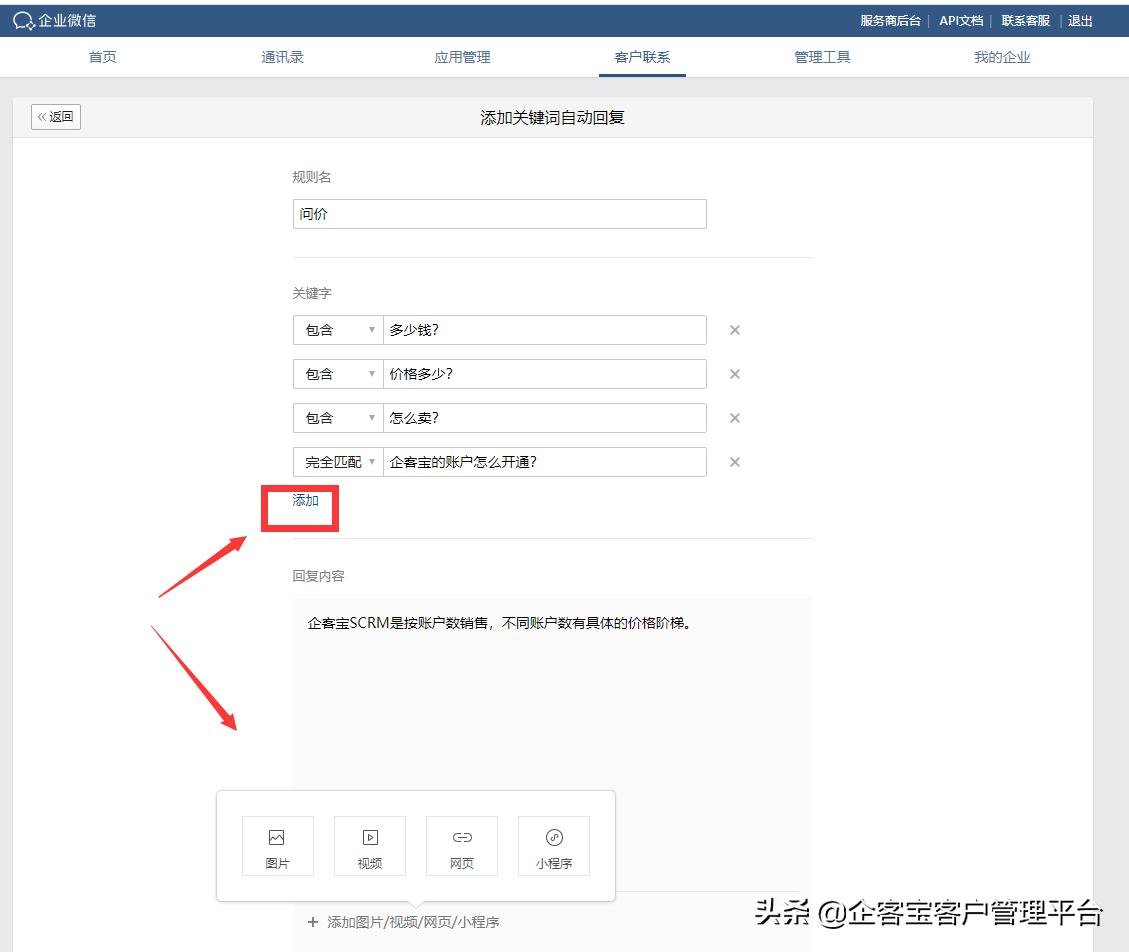Delete the 企客宝的账户怎么开通? keyword entry
Image resolution: width=1129 pixels, height=952 pixels.
[x=735, y=461]
